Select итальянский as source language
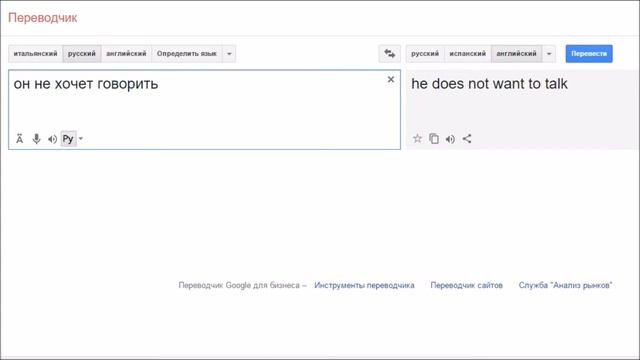 [x=36, y=53]
